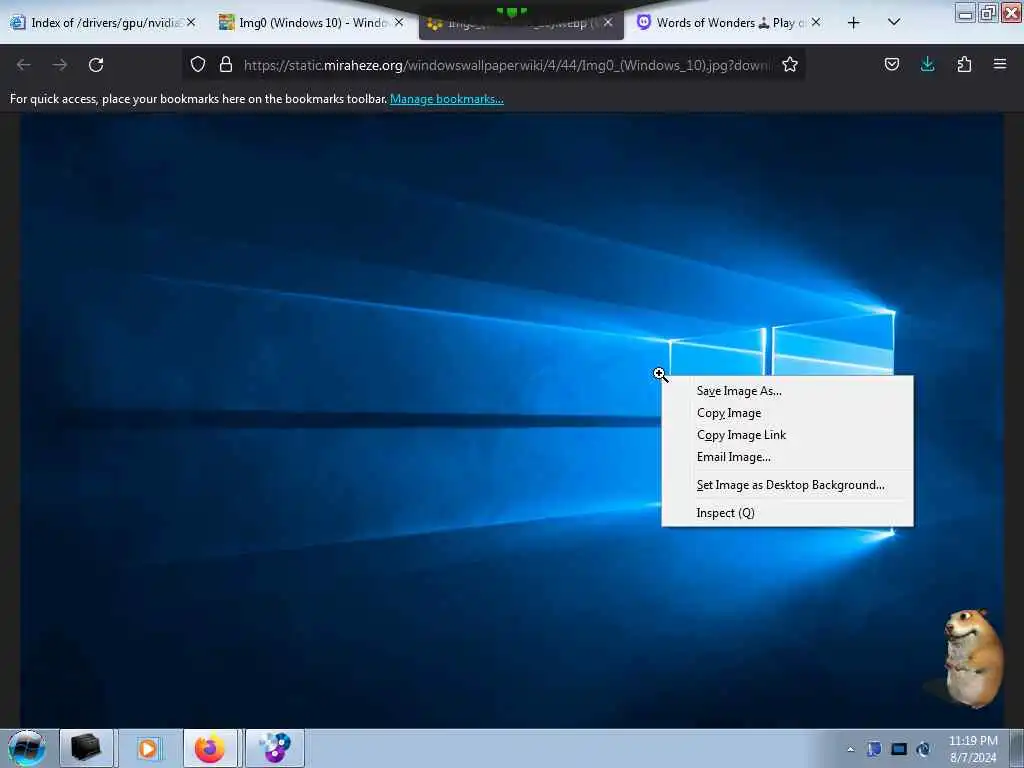Open the clock showing 11:19 PM

click(973, 749)
